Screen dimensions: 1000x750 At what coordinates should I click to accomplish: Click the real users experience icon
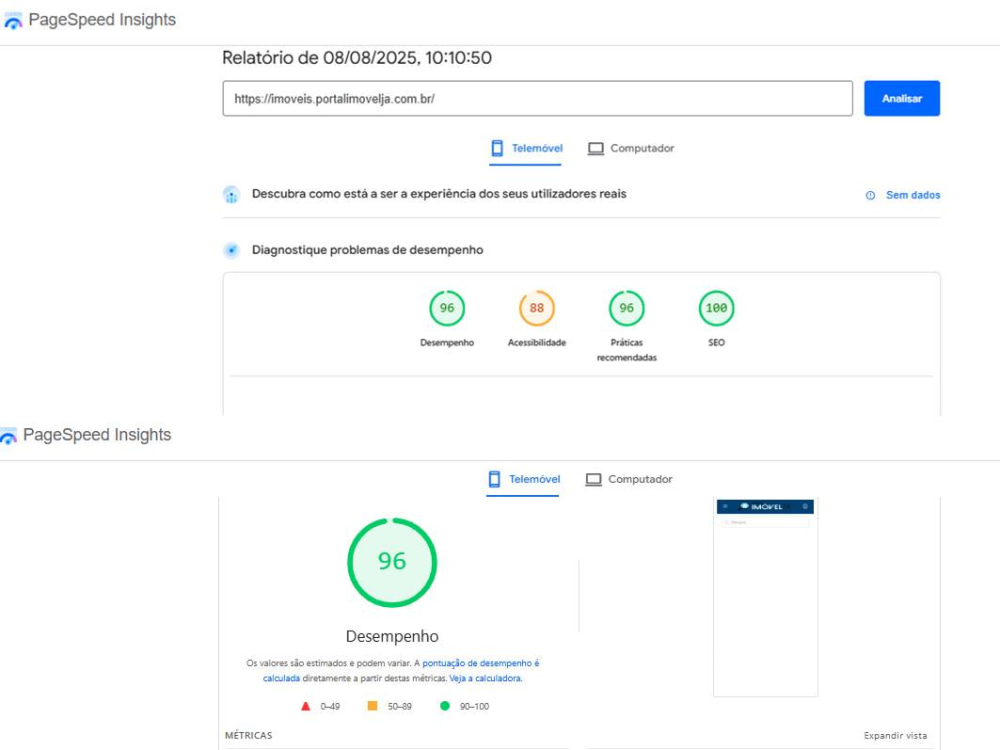tap(232, 195)
